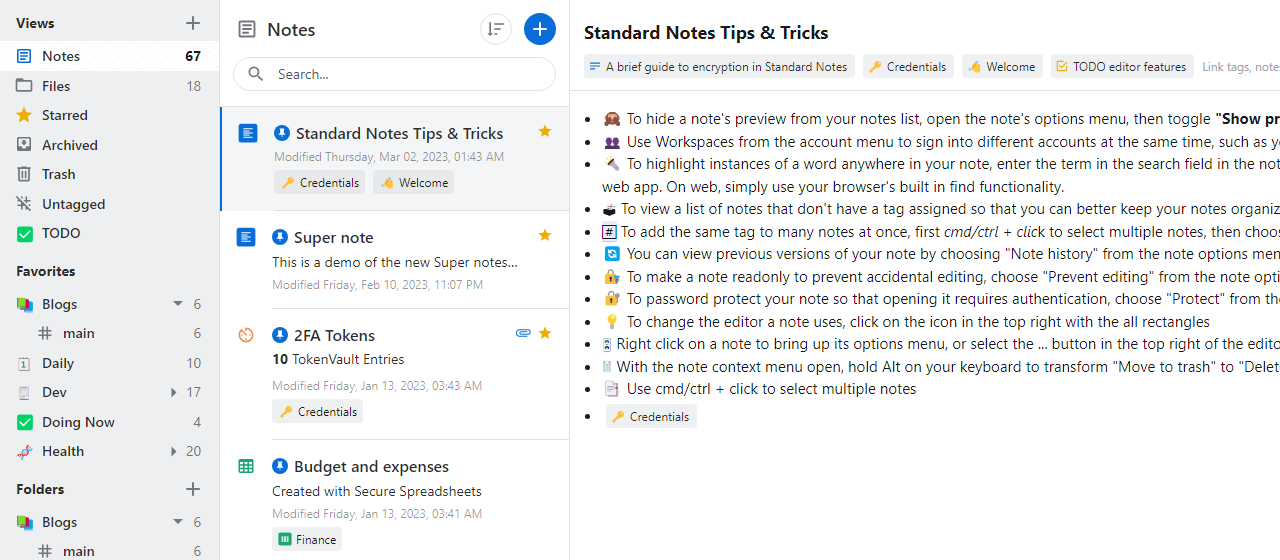This screenshot has height=560, width=1280.
Task: Click the attachment paperclip on 2FA Tokens
Action: point(523,333)
